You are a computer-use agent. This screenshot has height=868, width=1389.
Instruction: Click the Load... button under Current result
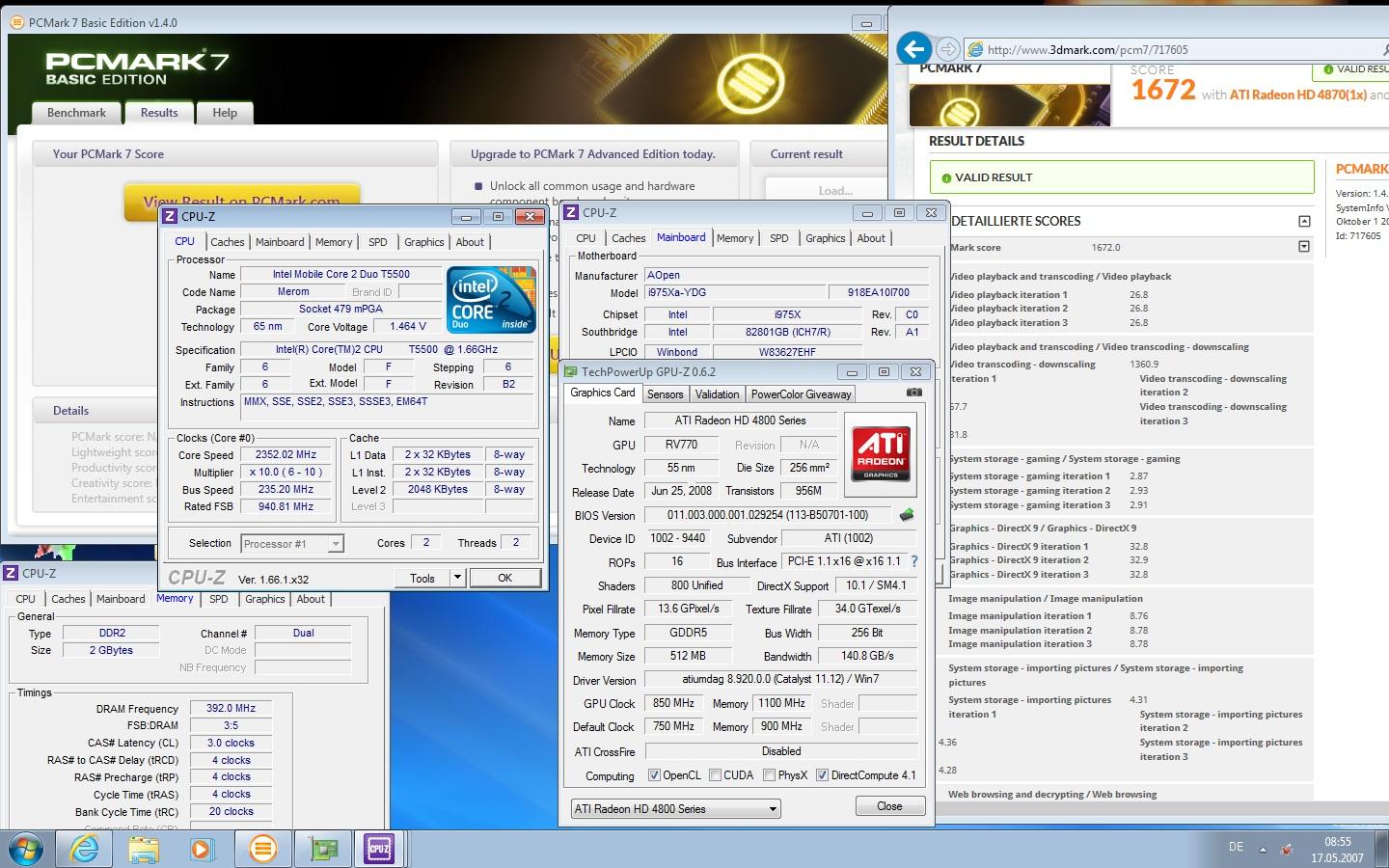[x=835, y=190]
